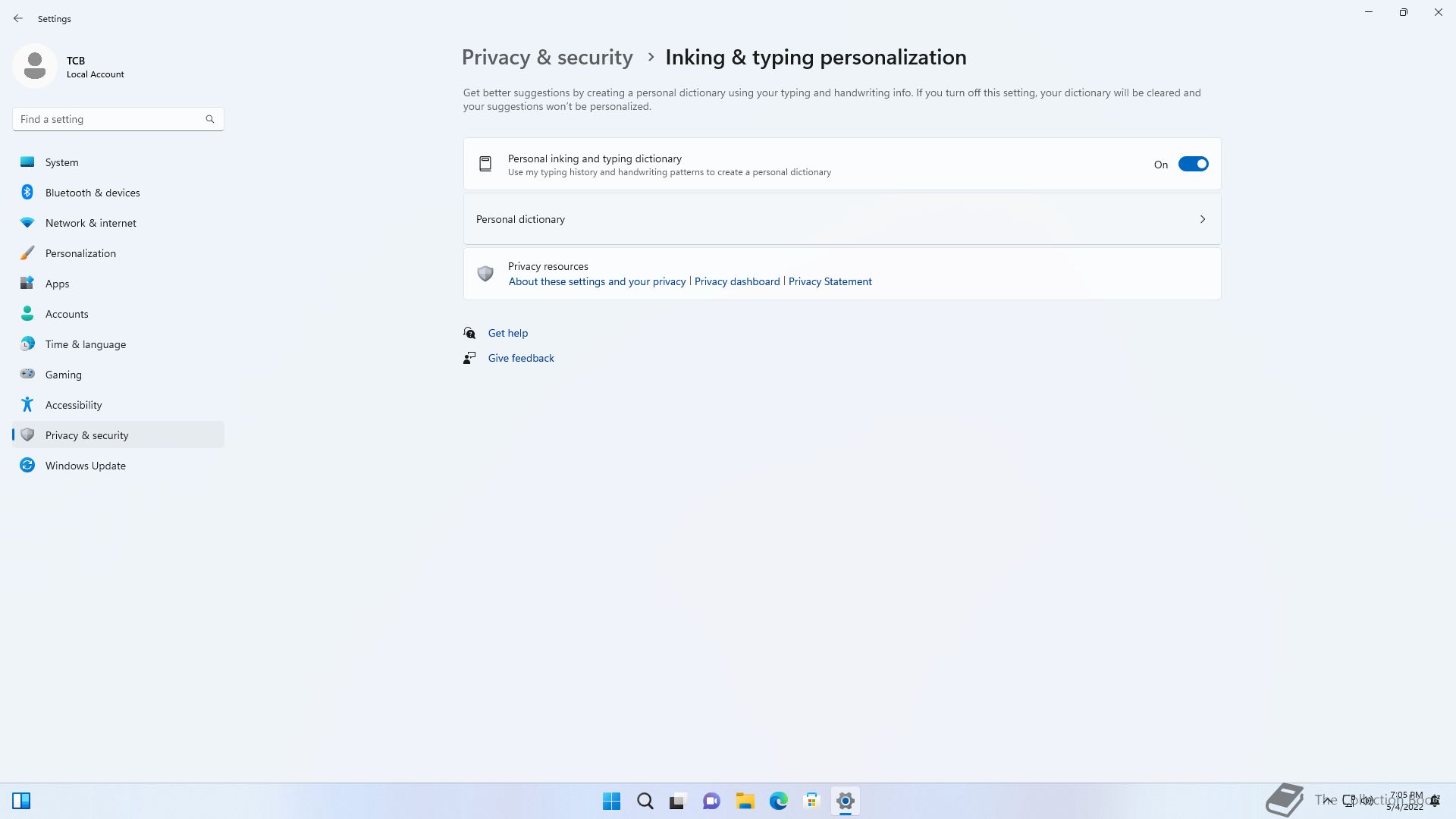Go to Time & language settings

click(x=118, y=344)
